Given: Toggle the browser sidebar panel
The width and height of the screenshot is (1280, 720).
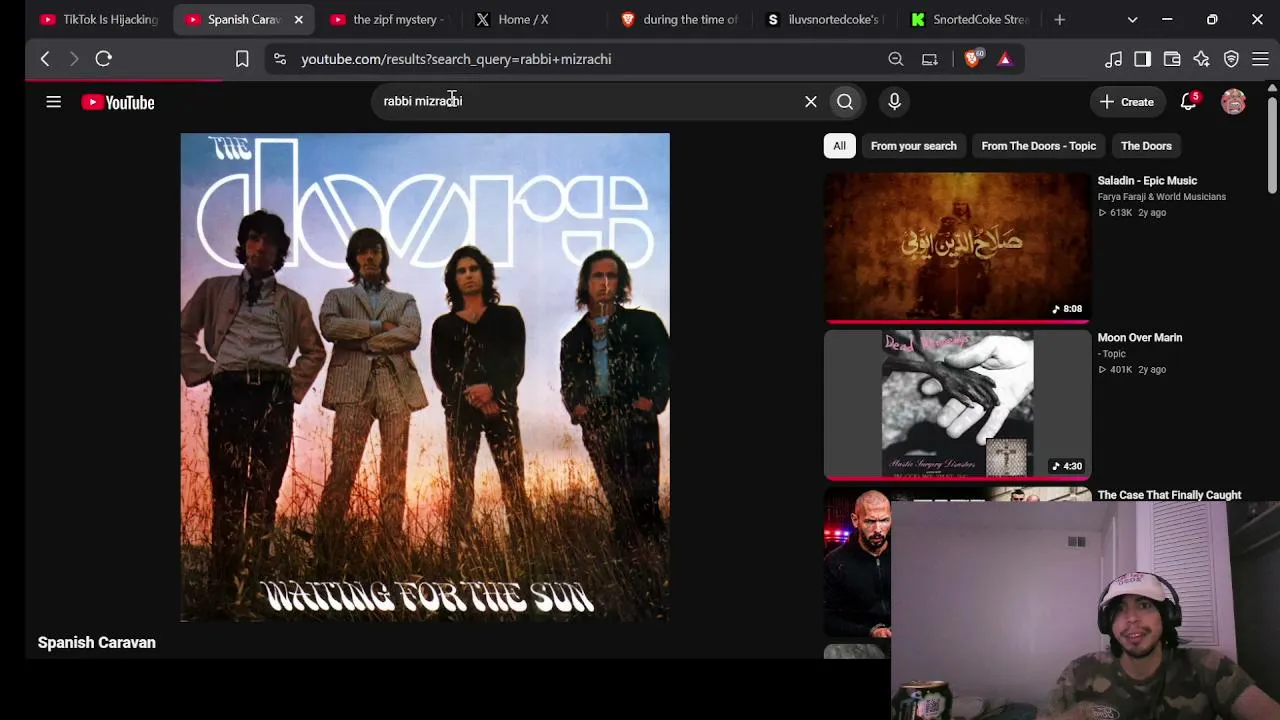Looking at the screenshot, I should pos(1142,59).
